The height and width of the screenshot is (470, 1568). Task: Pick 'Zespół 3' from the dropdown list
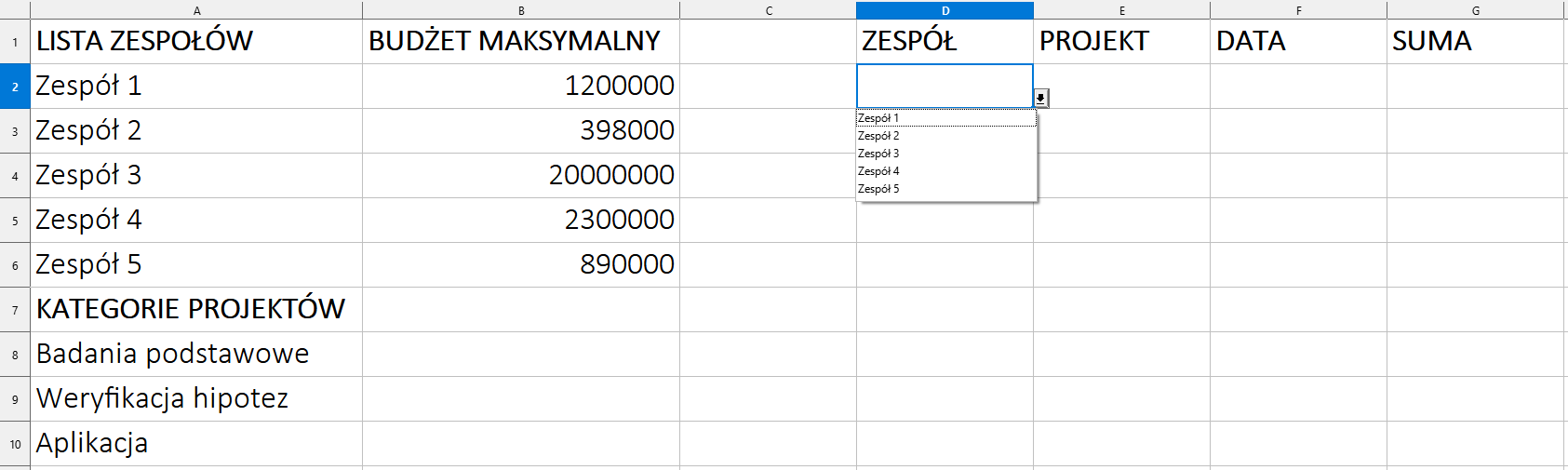pos(945,154)
